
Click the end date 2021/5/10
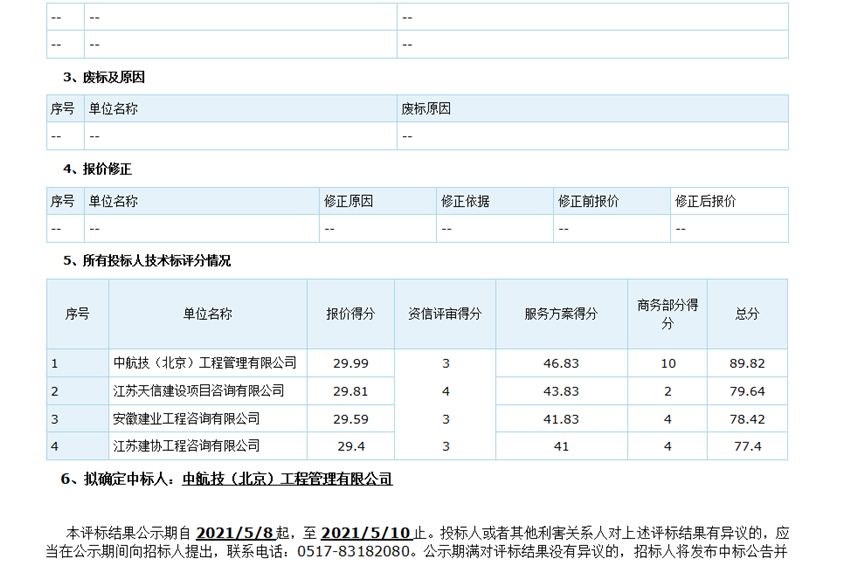coord(367,533)
